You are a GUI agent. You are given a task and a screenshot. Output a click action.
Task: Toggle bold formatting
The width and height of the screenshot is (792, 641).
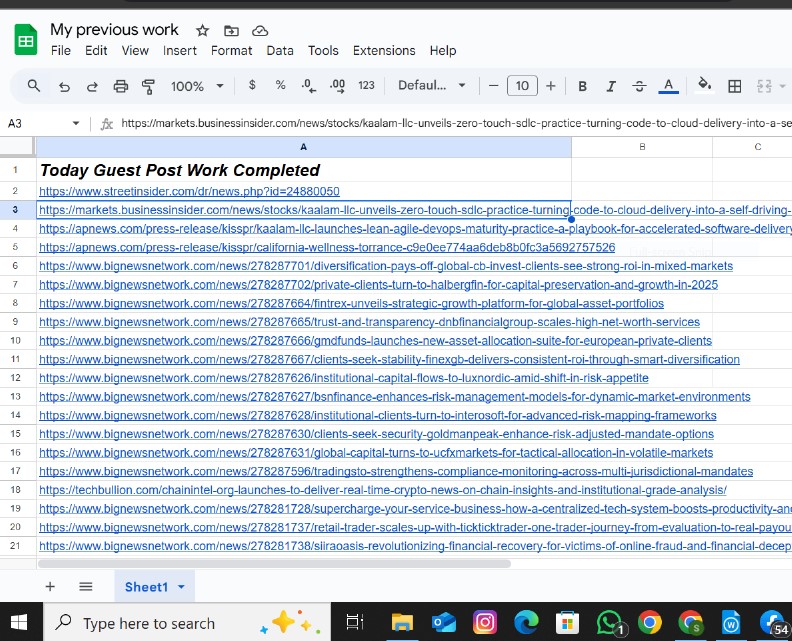tap(582, 86)
